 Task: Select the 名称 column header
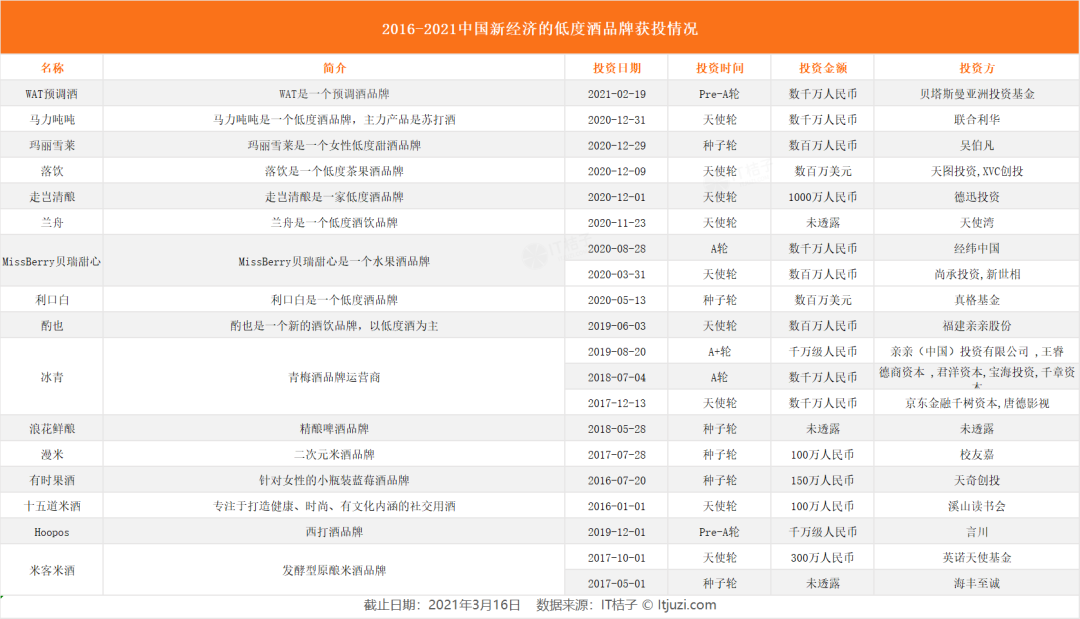52,68
